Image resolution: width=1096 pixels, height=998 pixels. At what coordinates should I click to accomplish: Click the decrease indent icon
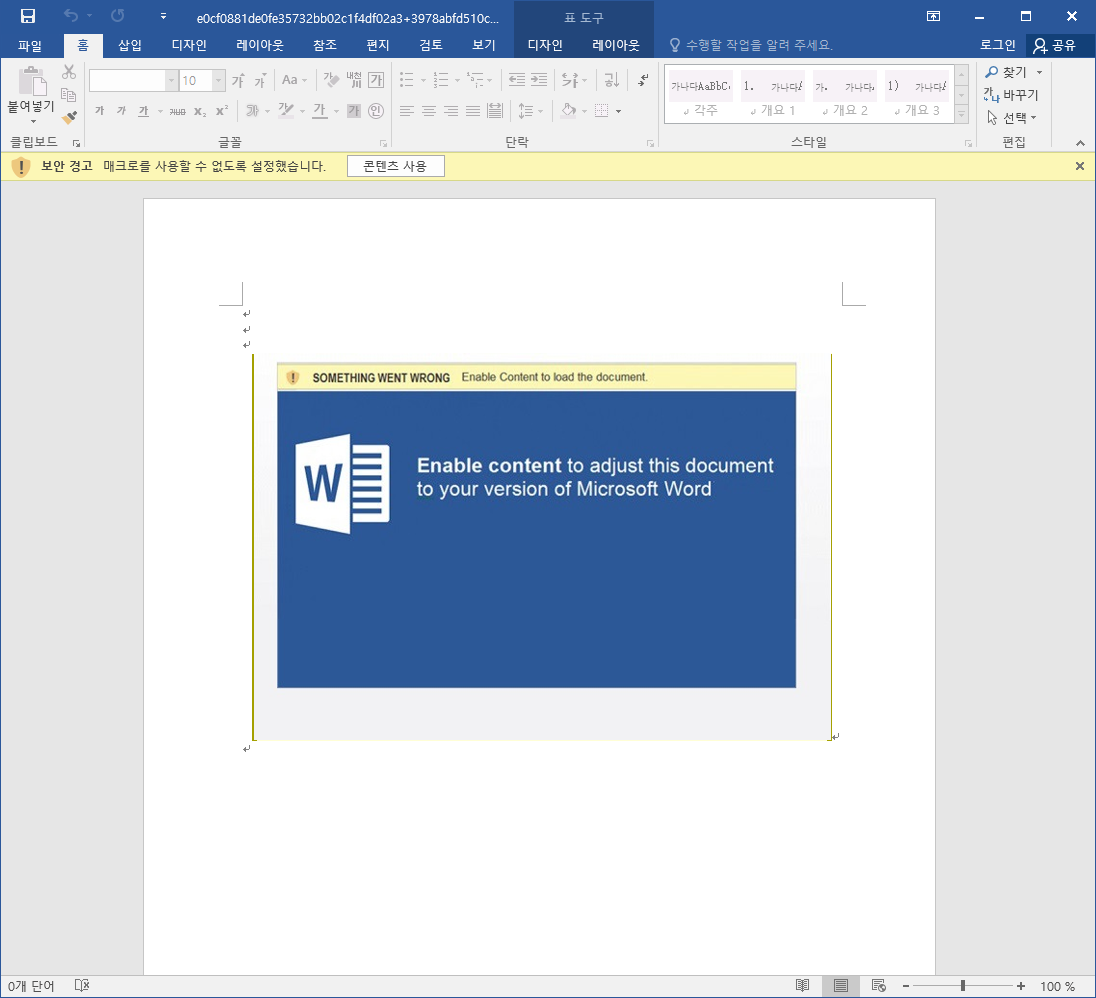[x=517, y=80]
